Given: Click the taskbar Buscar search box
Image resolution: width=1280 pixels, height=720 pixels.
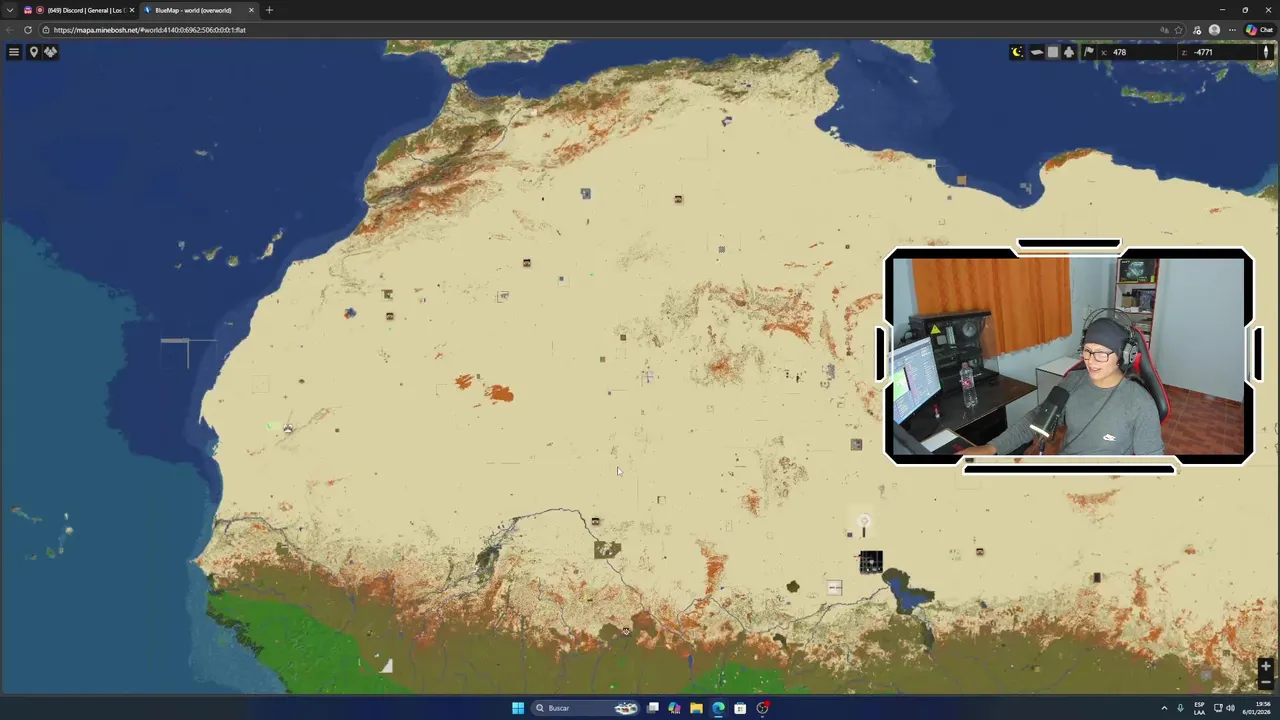Looking at the screenshot, I should (x=585, y=708).
